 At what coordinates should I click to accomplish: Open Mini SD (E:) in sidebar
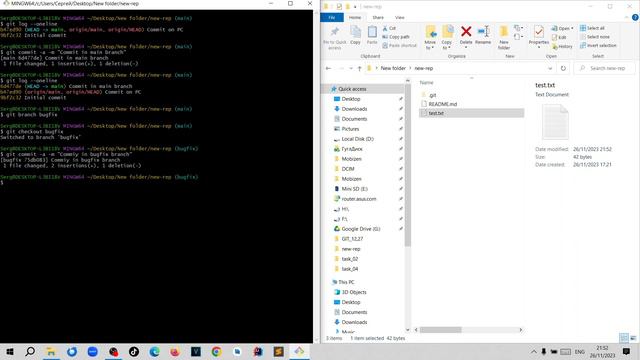coord(354,189)
